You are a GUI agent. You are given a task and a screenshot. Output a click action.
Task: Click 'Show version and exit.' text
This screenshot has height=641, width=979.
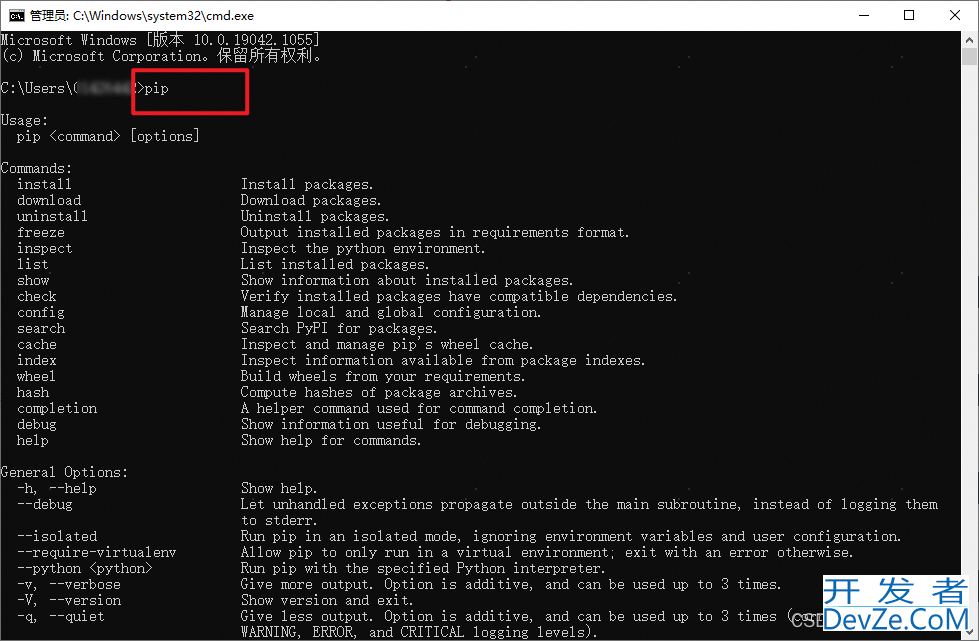click(x=327, y=601)
